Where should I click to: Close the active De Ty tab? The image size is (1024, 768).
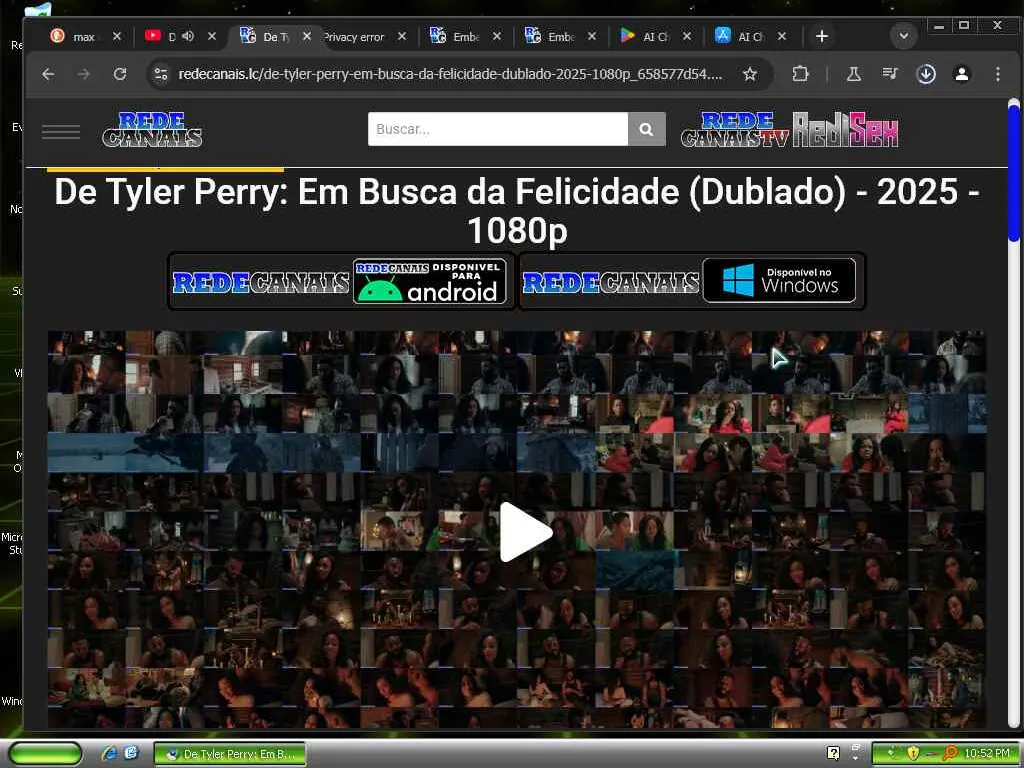306,37
